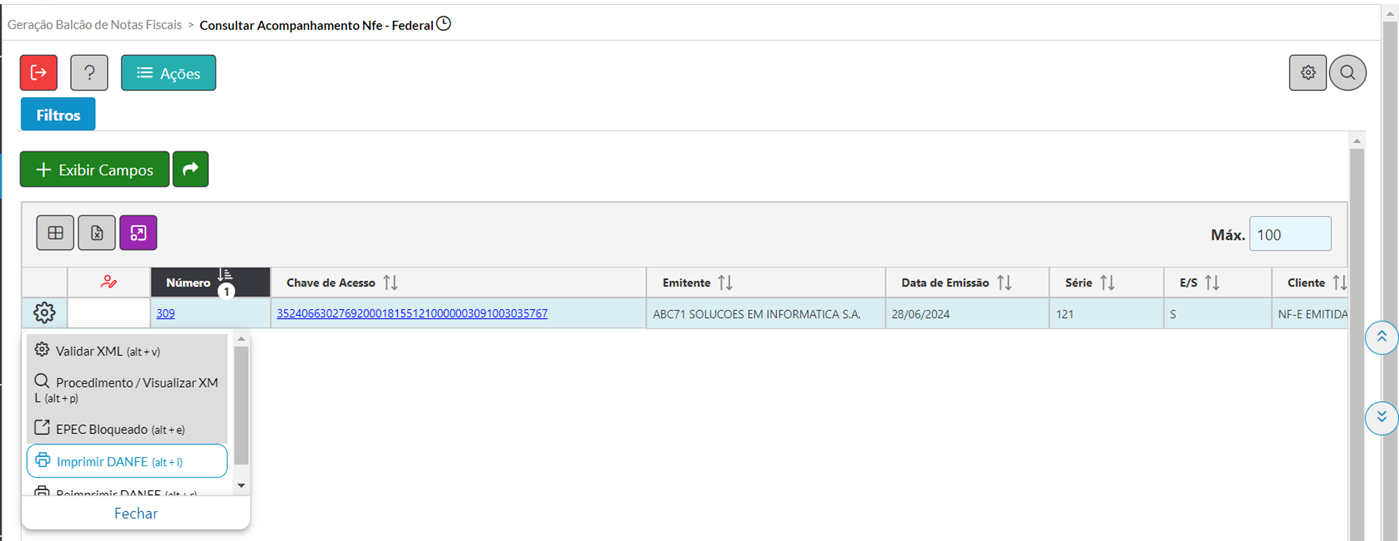Viewport: 1399px width, 541px height.
Task: Select the 28/06/2024 date cell
Action: coord(967,313)
